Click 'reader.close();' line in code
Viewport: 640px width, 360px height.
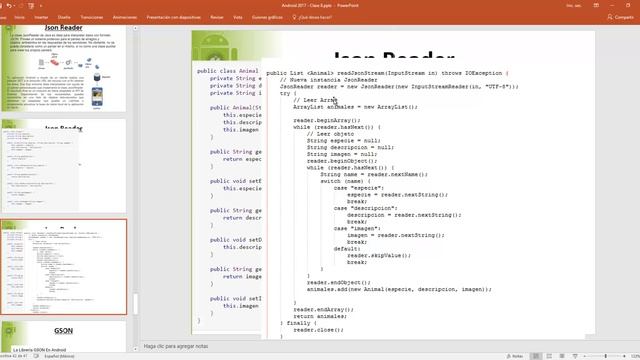tap(318, 330)
